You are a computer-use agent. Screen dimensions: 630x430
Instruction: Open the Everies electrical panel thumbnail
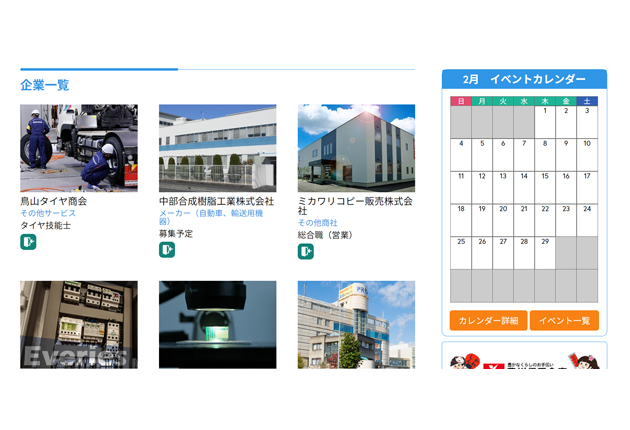tap(79, 325)
